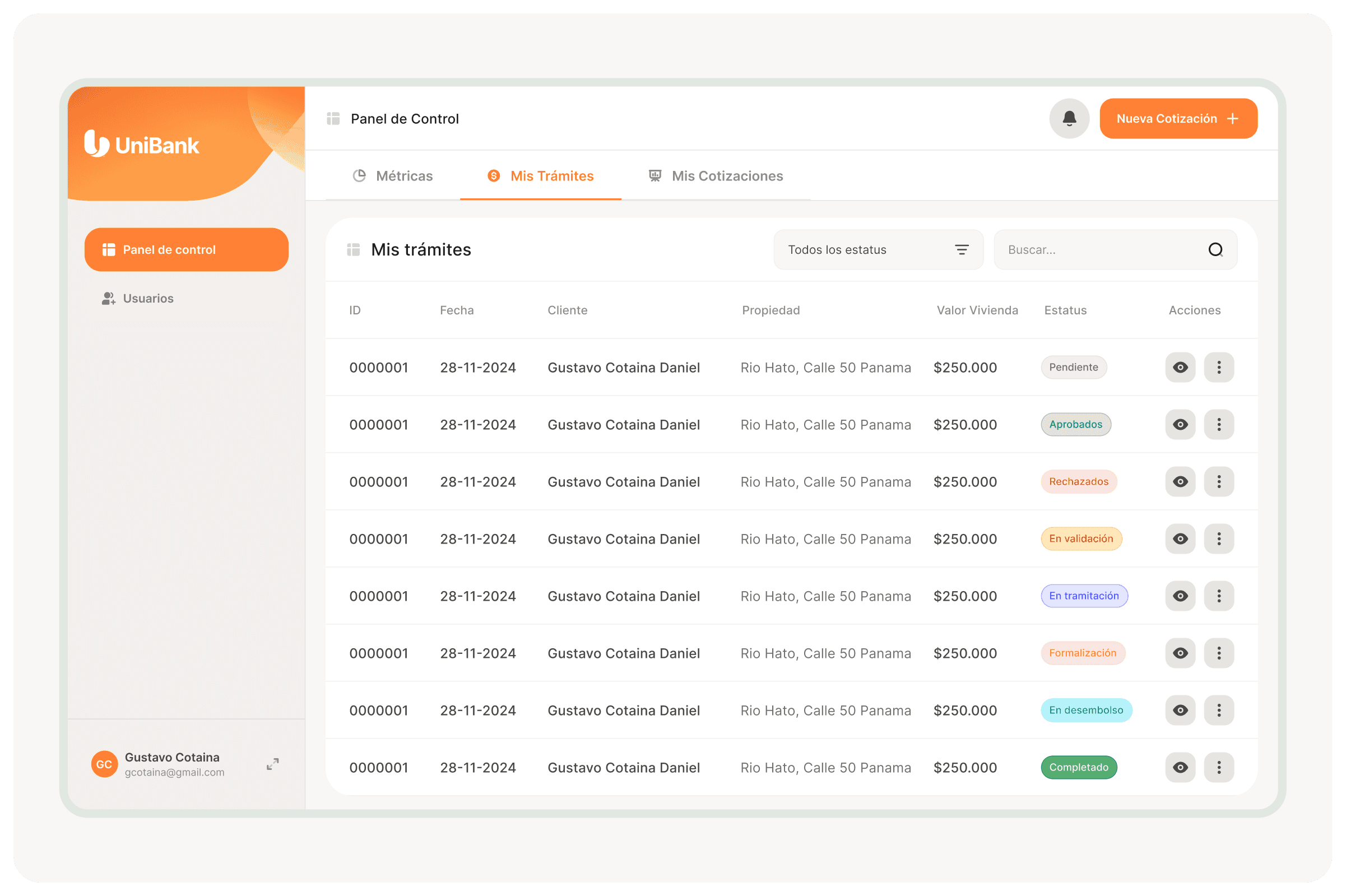Click the three-dot menu in the Rechazados row
1346x896 pixels.
coord(1219,482)
